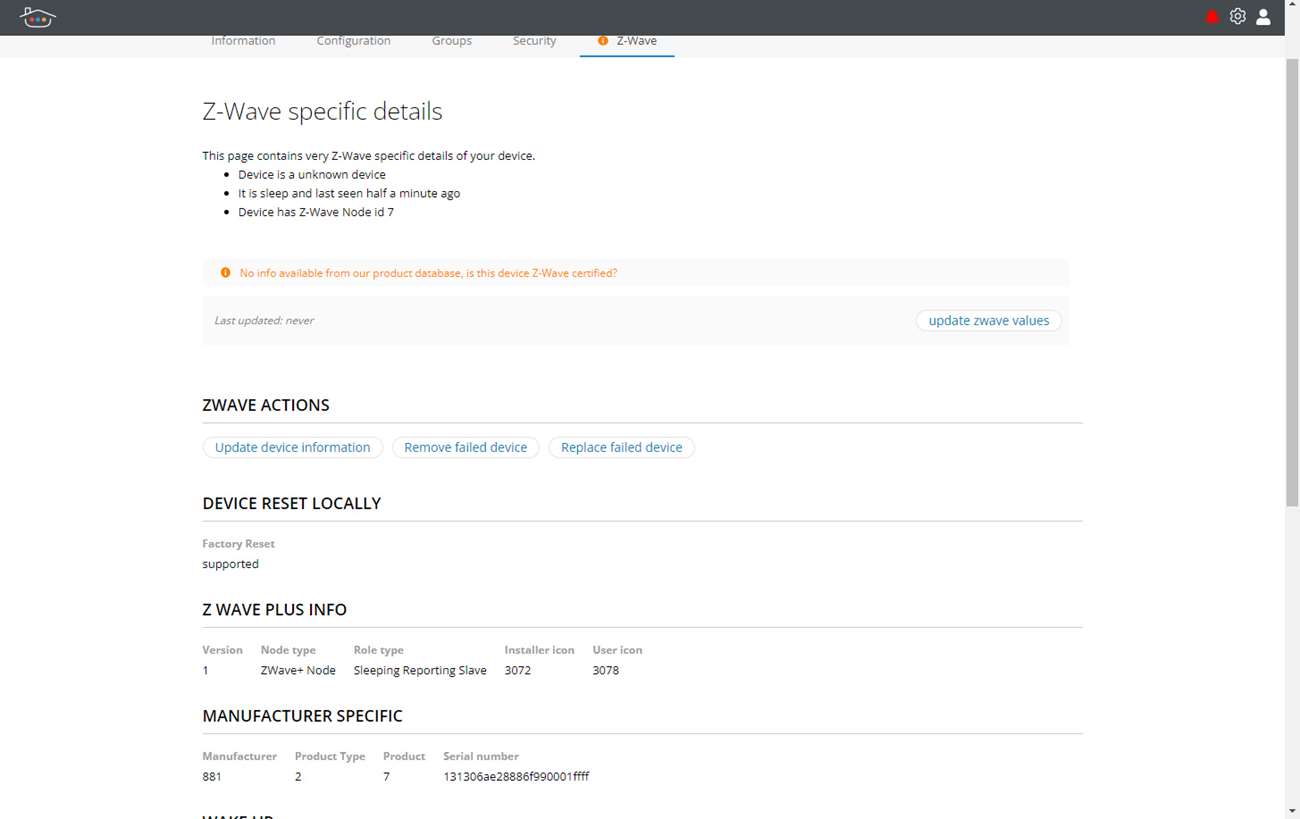Click the 'No info available' notice text
Screen dimensions: 1300x819
428,273
